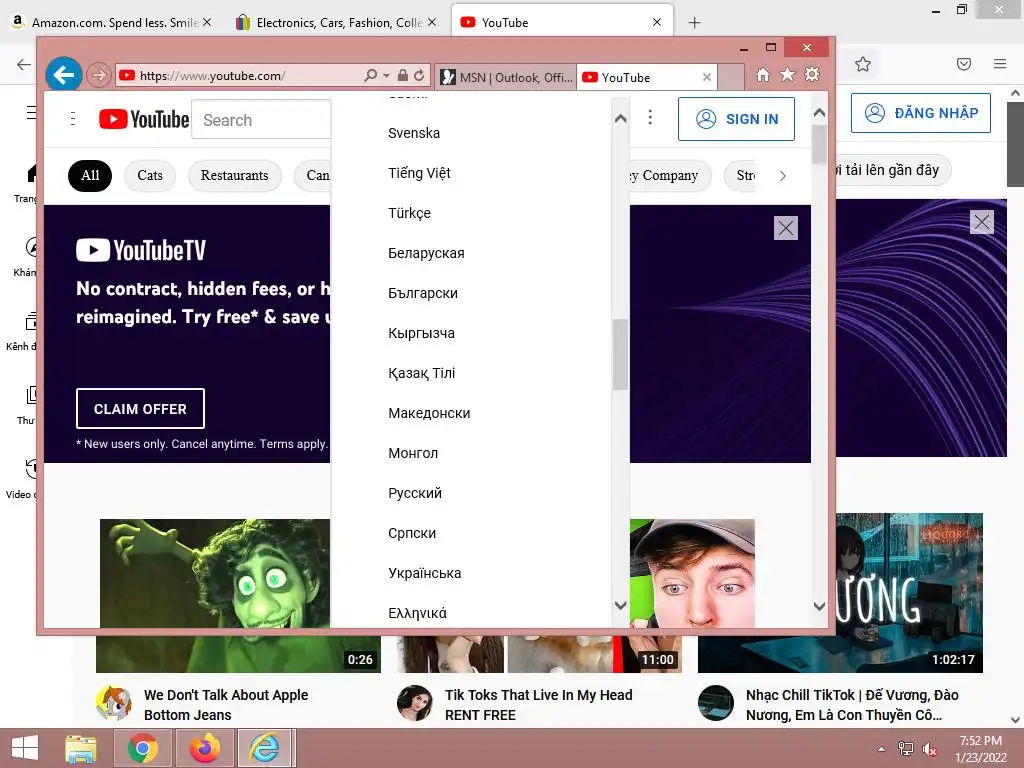Viewport: 1024px width, 768px height.
Task: Open Internet Explorer from taskbar
Action: tap(265, 748)
